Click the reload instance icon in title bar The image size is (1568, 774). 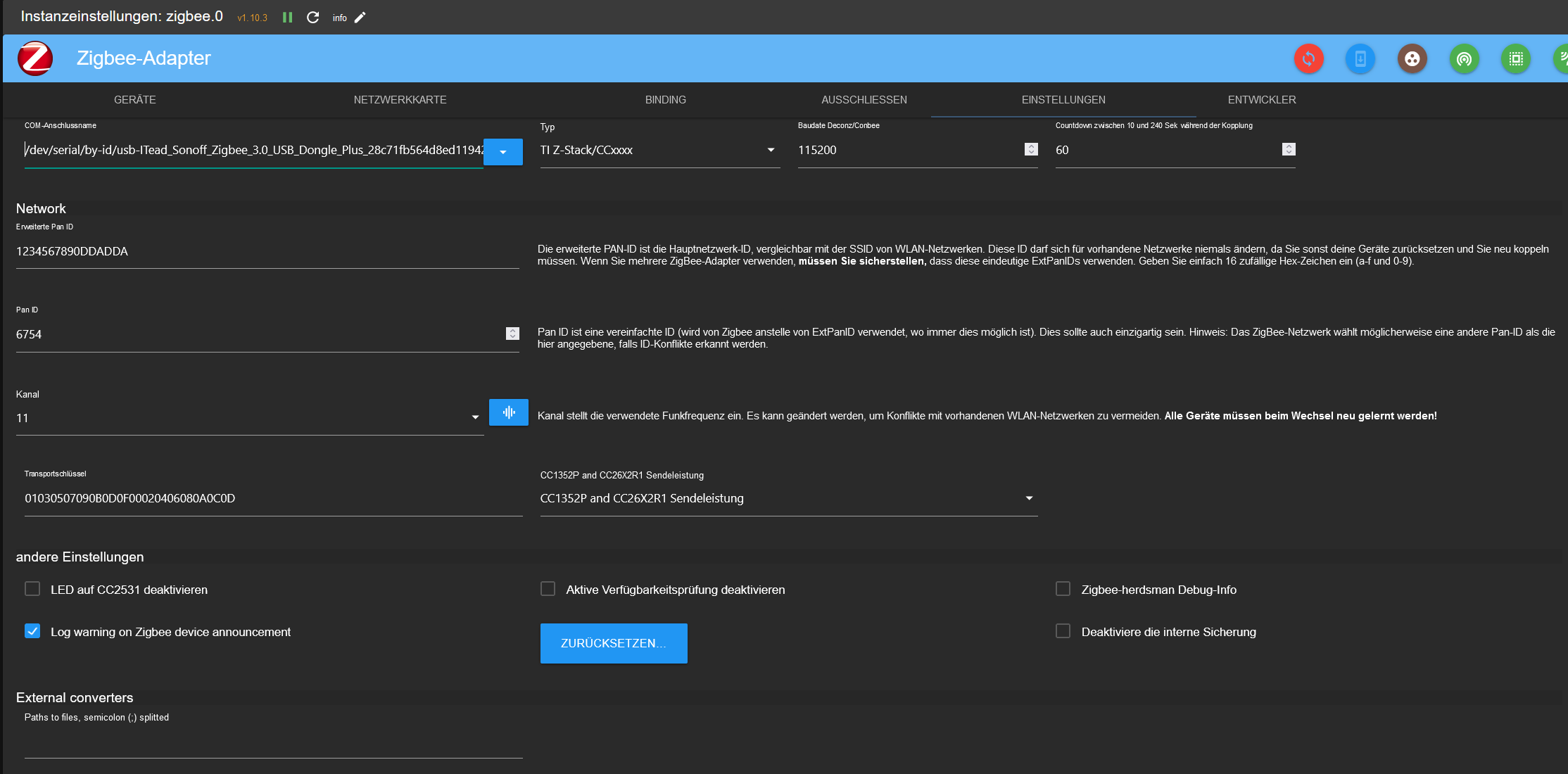point(313,18)
